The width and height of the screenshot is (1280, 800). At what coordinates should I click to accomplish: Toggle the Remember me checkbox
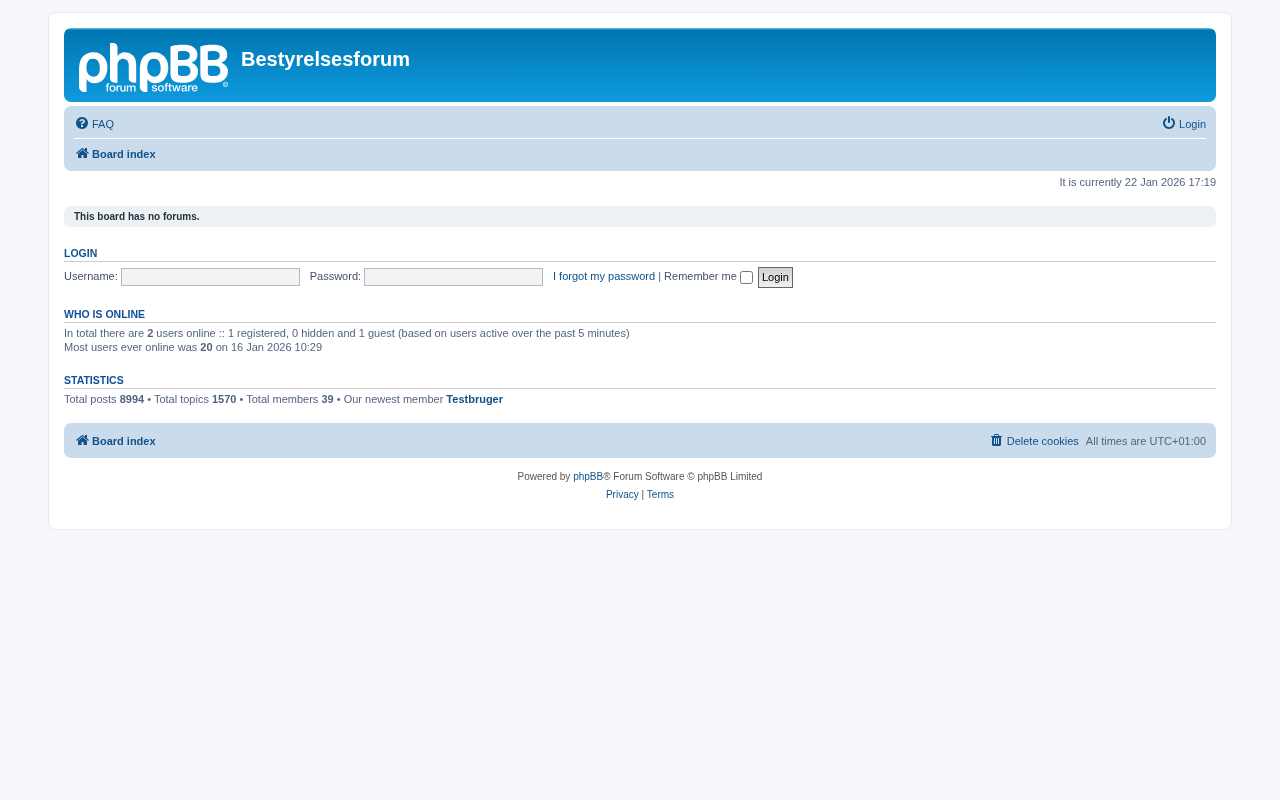pos(746,278)
